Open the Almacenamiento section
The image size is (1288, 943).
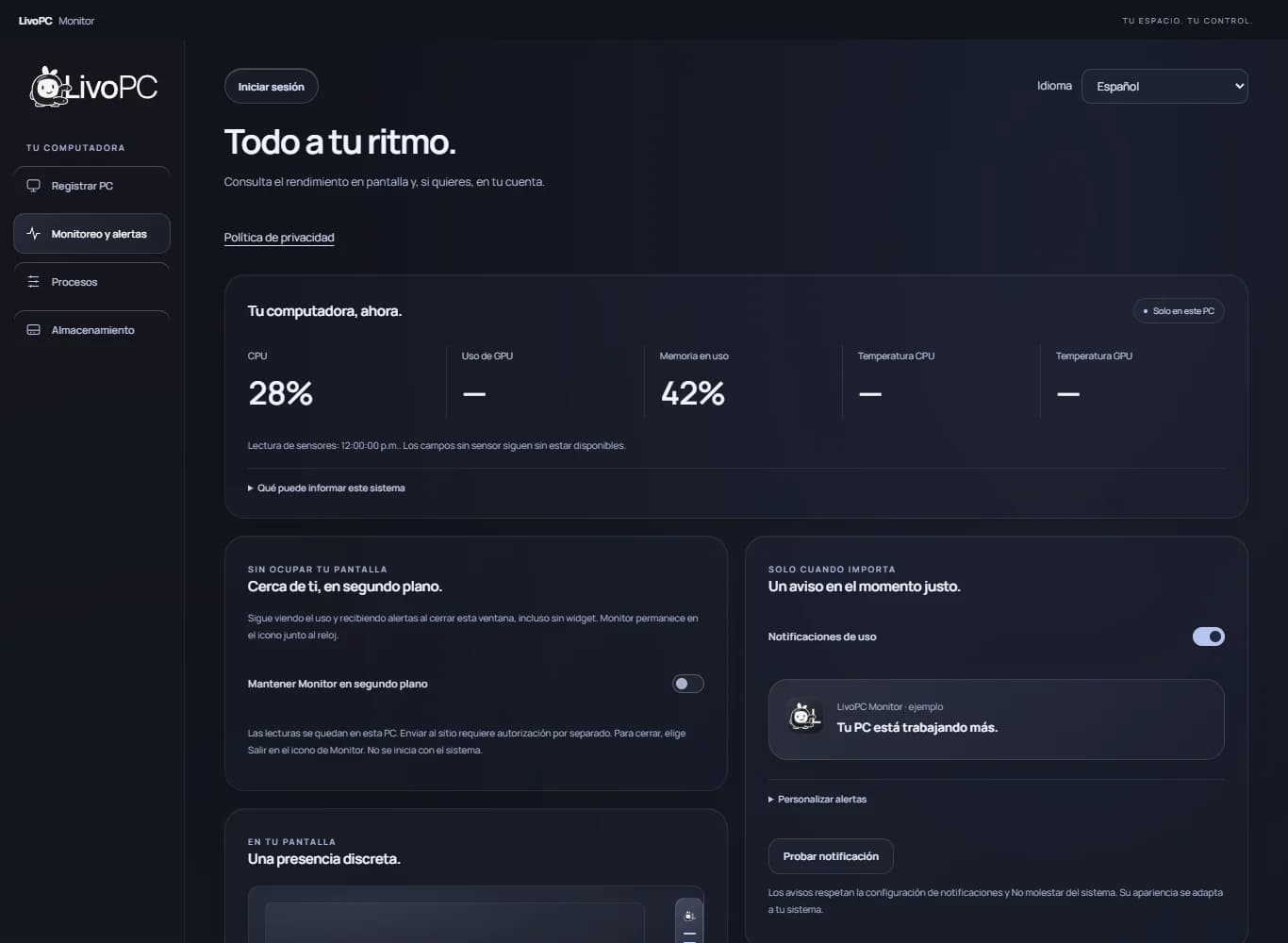point(91,330)
